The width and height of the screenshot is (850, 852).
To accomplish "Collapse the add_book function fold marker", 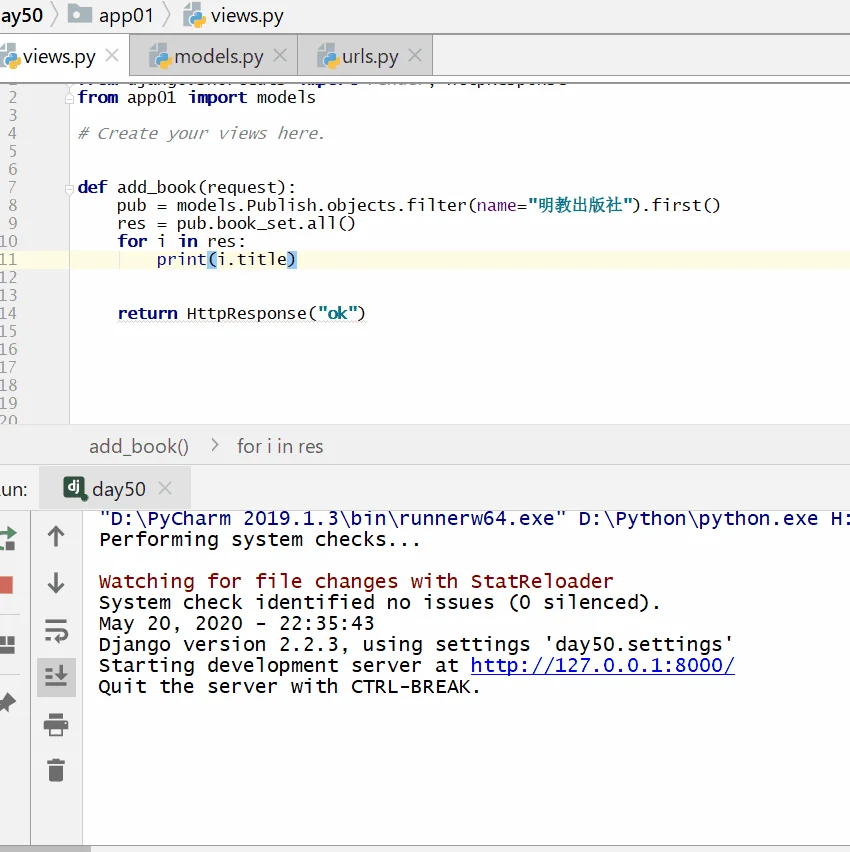I will 69,189.
